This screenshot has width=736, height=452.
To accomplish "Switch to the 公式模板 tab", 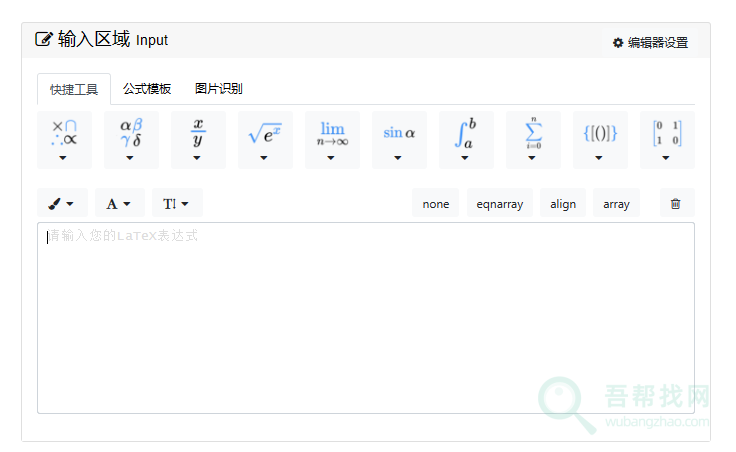I will pyautogui.click(x=147, y=89).
